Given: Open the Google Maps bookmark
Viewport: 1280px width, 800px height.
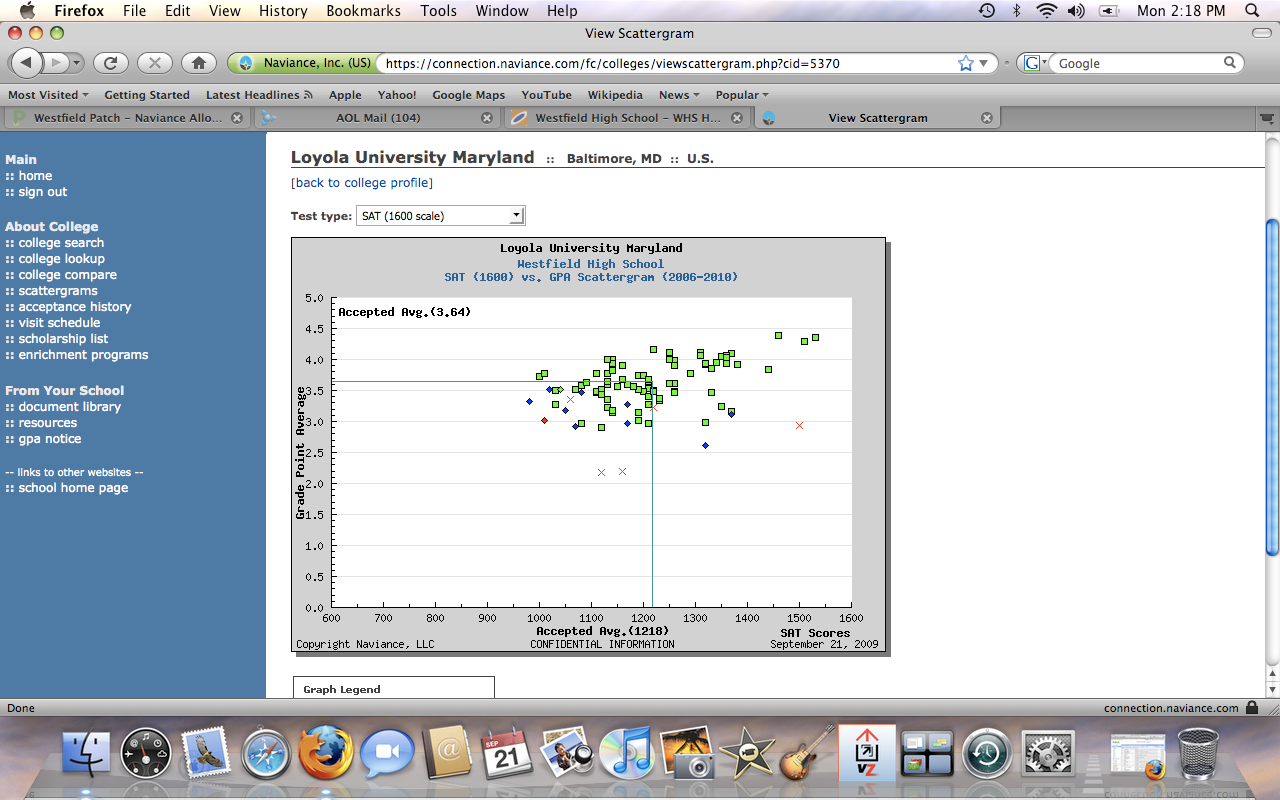Looking at the screenshot, I should [x=468, y=95].
